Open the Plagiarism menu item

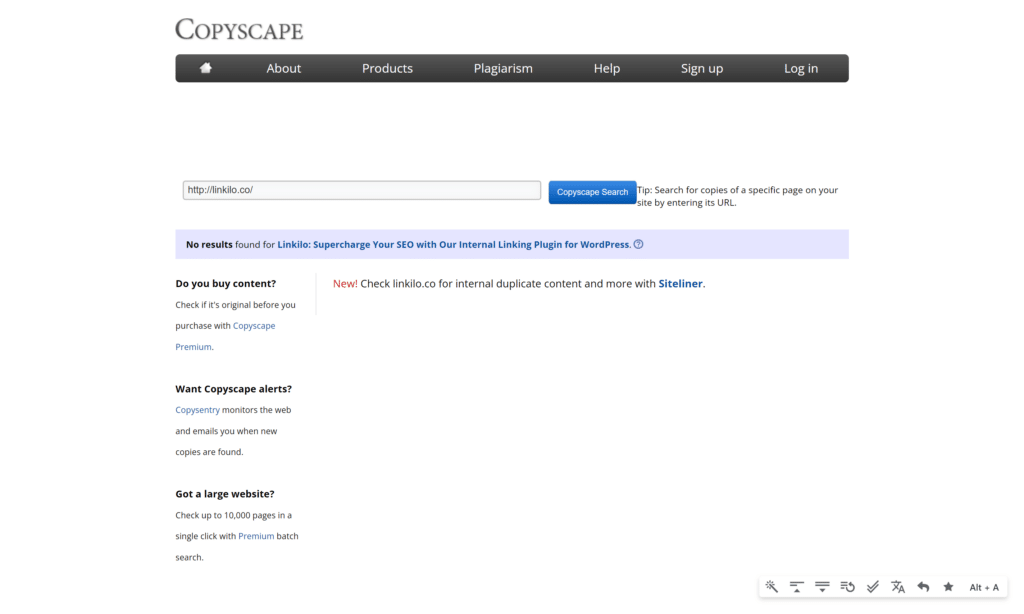pyautogui.click(x=503, y=69)
